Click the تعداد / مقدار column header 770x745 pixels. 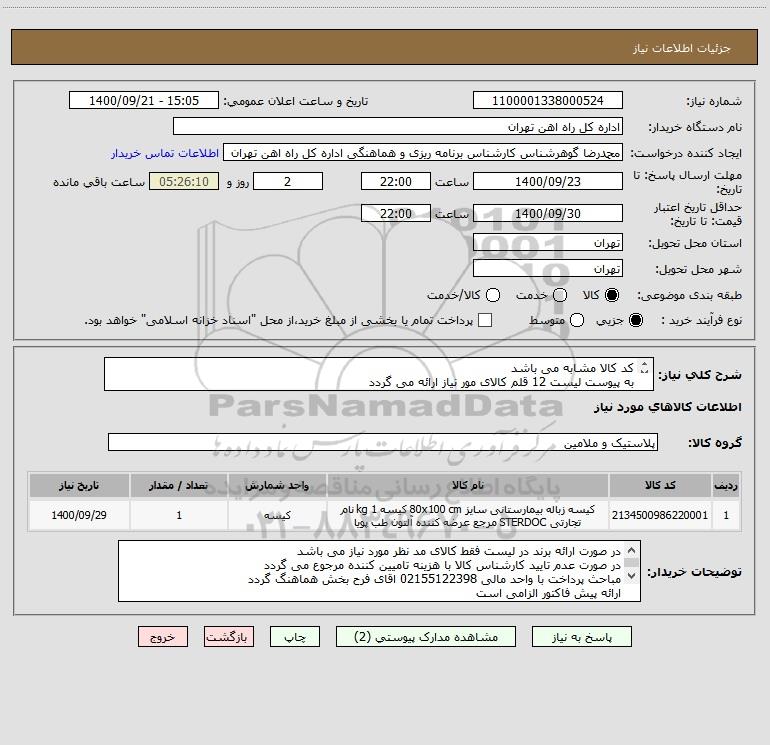click(x=179, y=485)
